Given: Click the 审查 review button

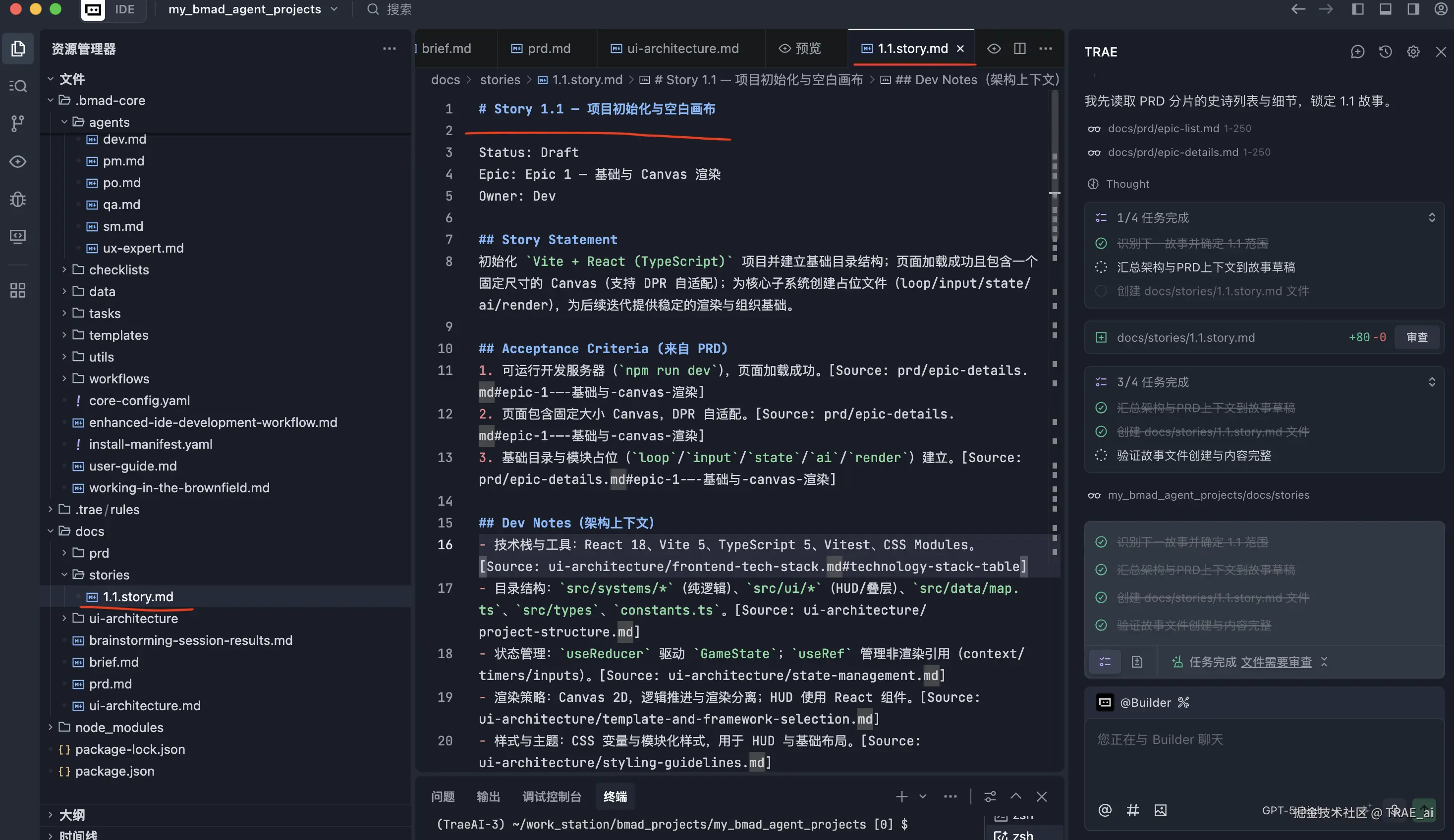Looking at the screenshot, I should click(x=1416, y=337).
